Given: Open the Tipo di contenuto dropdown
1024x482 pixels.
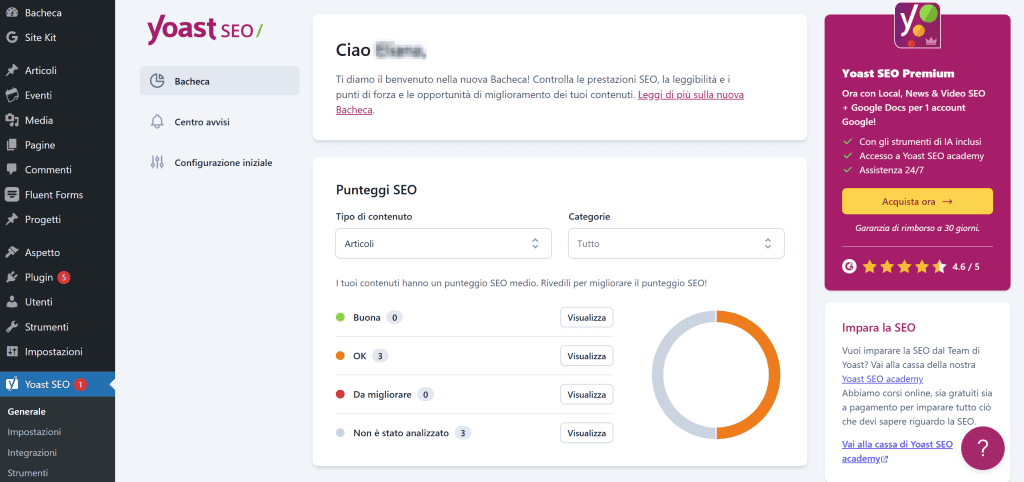Looking at the screenshot, I should coord(443,244).
